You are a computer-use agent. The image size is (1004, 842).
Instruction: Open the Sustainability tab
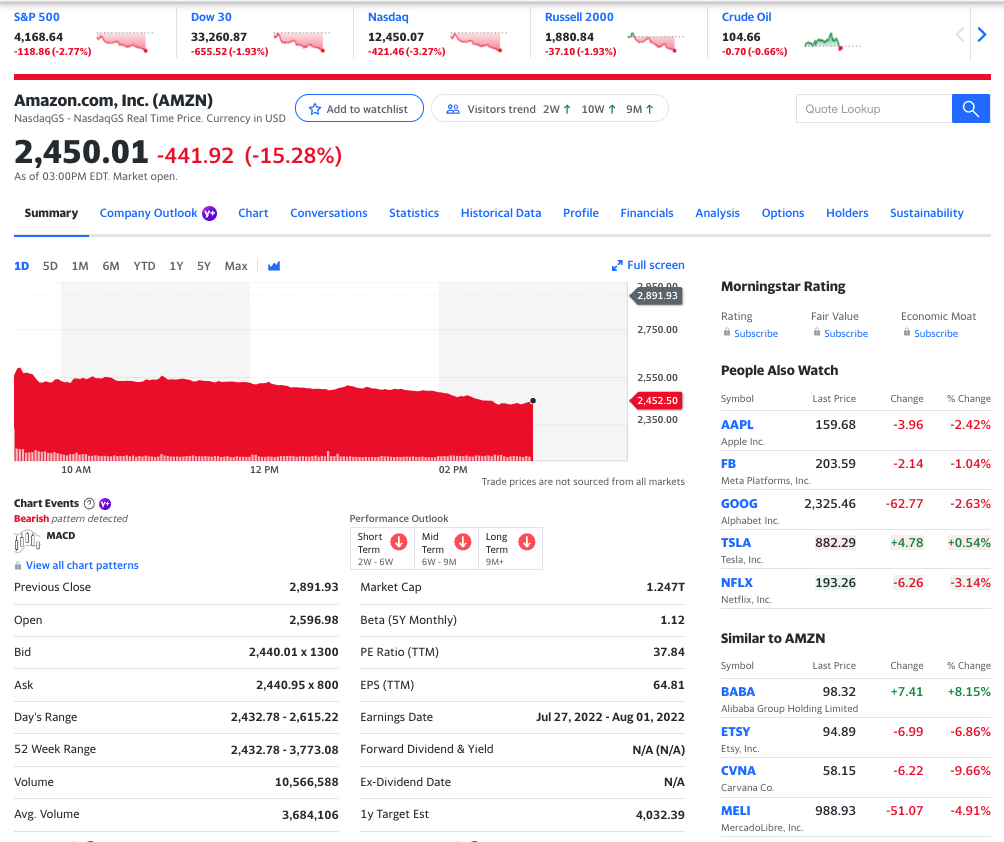[927, 213]
